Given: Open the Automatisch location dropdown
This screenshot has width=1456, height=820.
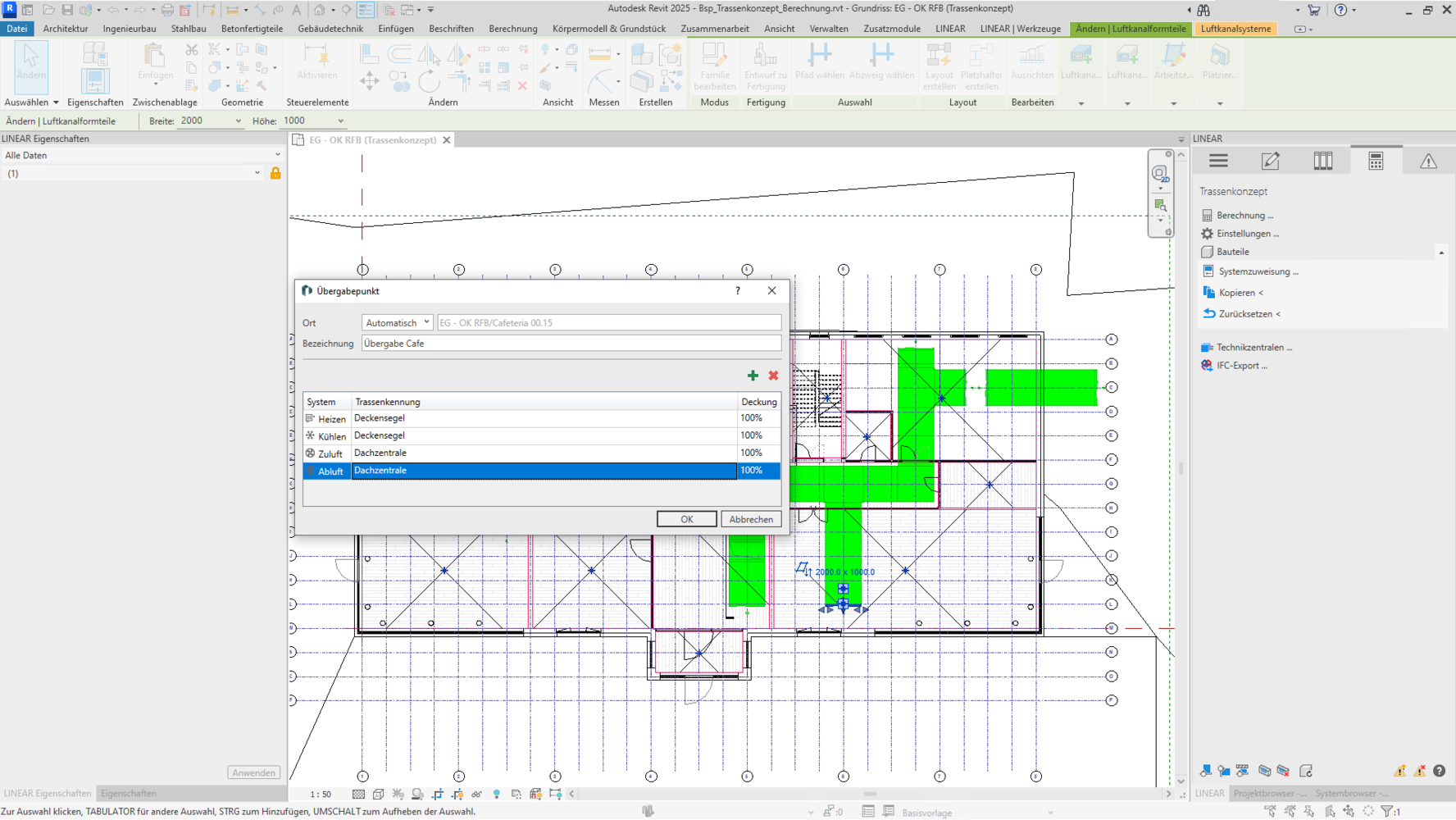Looking at the screenshot, I should [x=398, y=323].
